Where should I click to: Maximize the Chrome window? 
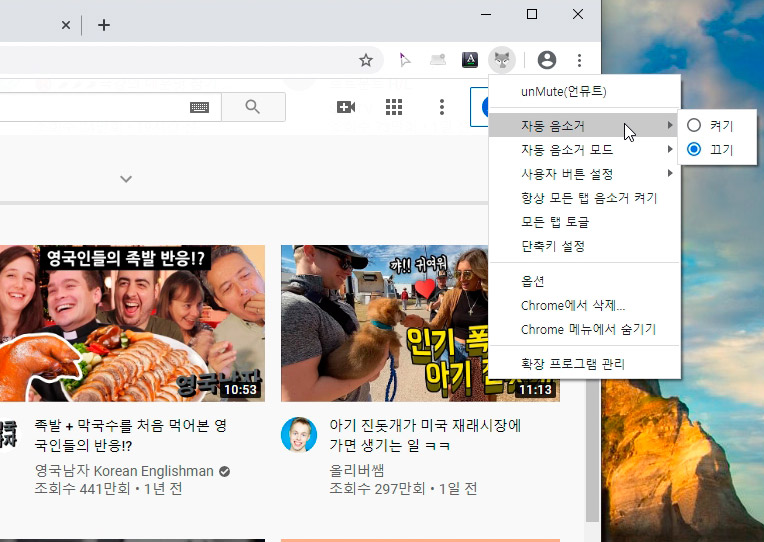coord(532,14)
